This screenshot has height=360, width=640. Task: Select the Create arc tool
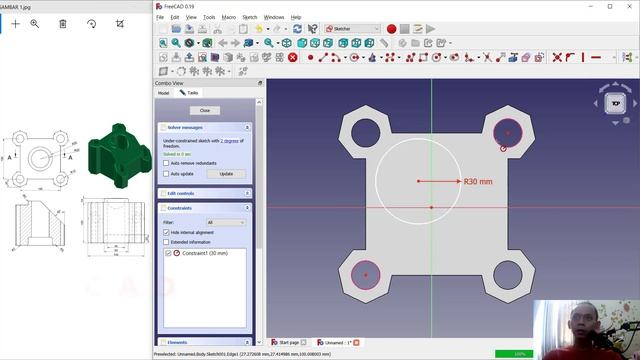336,58
